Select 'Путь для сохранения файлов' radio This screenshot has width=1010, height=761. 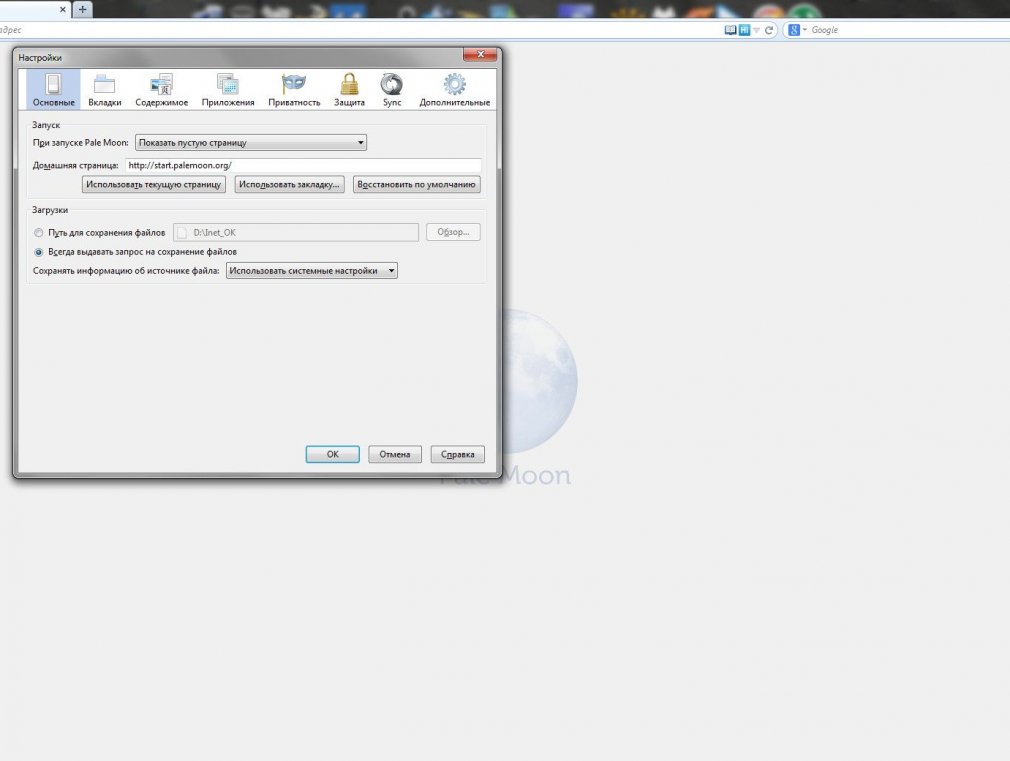point(39,233)
